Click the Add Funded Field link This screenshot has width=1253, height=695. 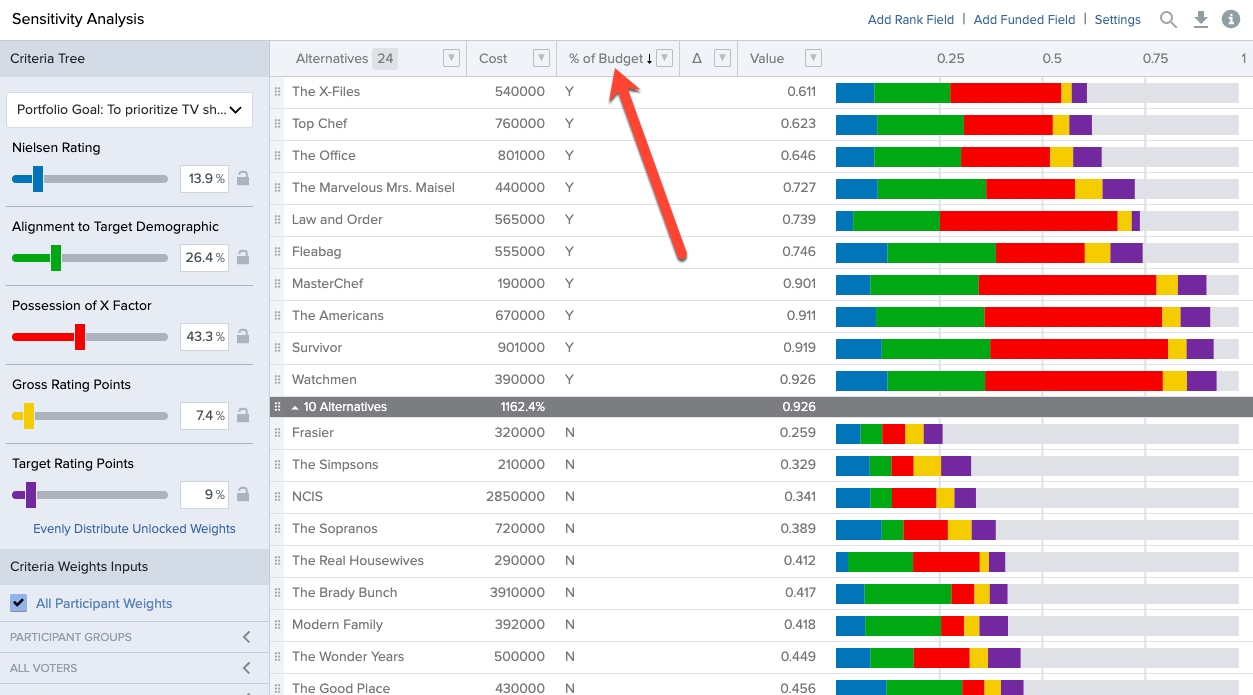1025,20
